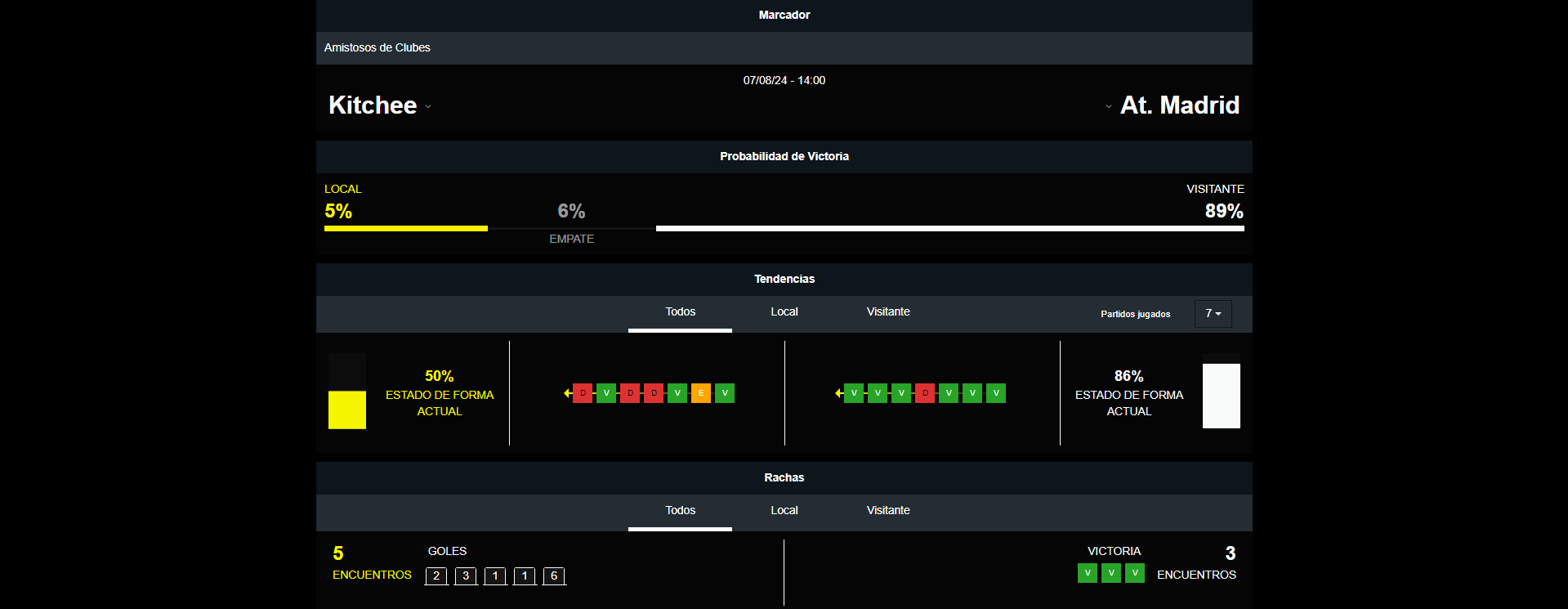
Task: Open the Amistosos de Clubes competition link
Action: (x=377, y=48)
